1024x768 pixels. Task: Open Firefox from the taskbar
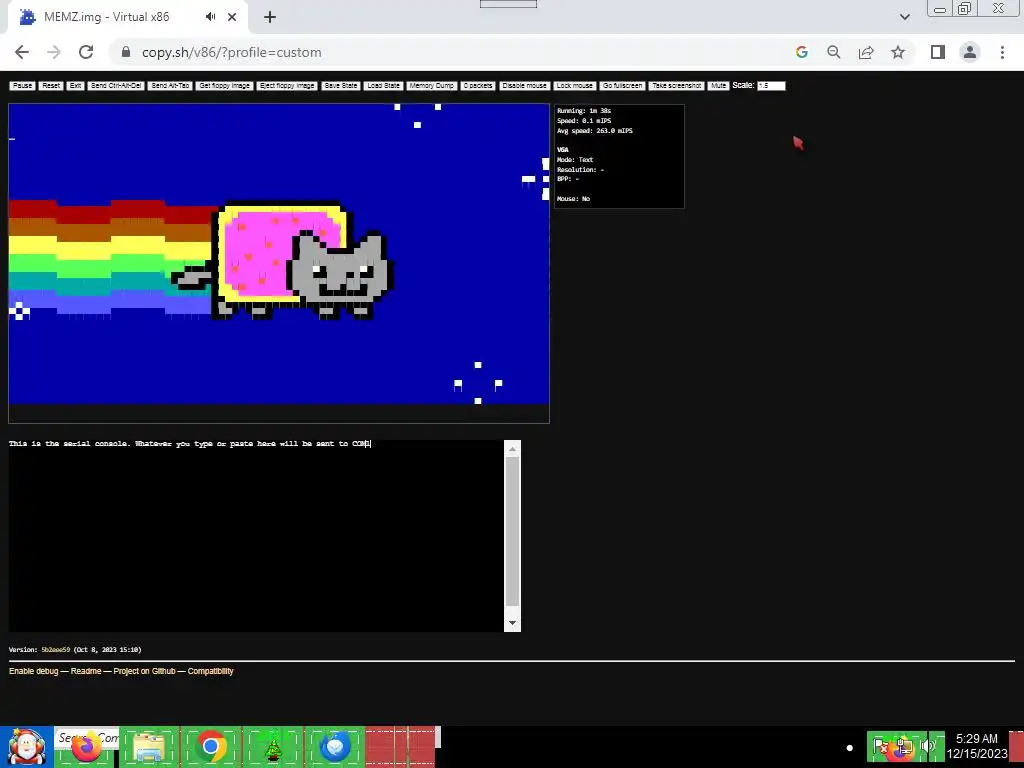click(x=86, y=747)
